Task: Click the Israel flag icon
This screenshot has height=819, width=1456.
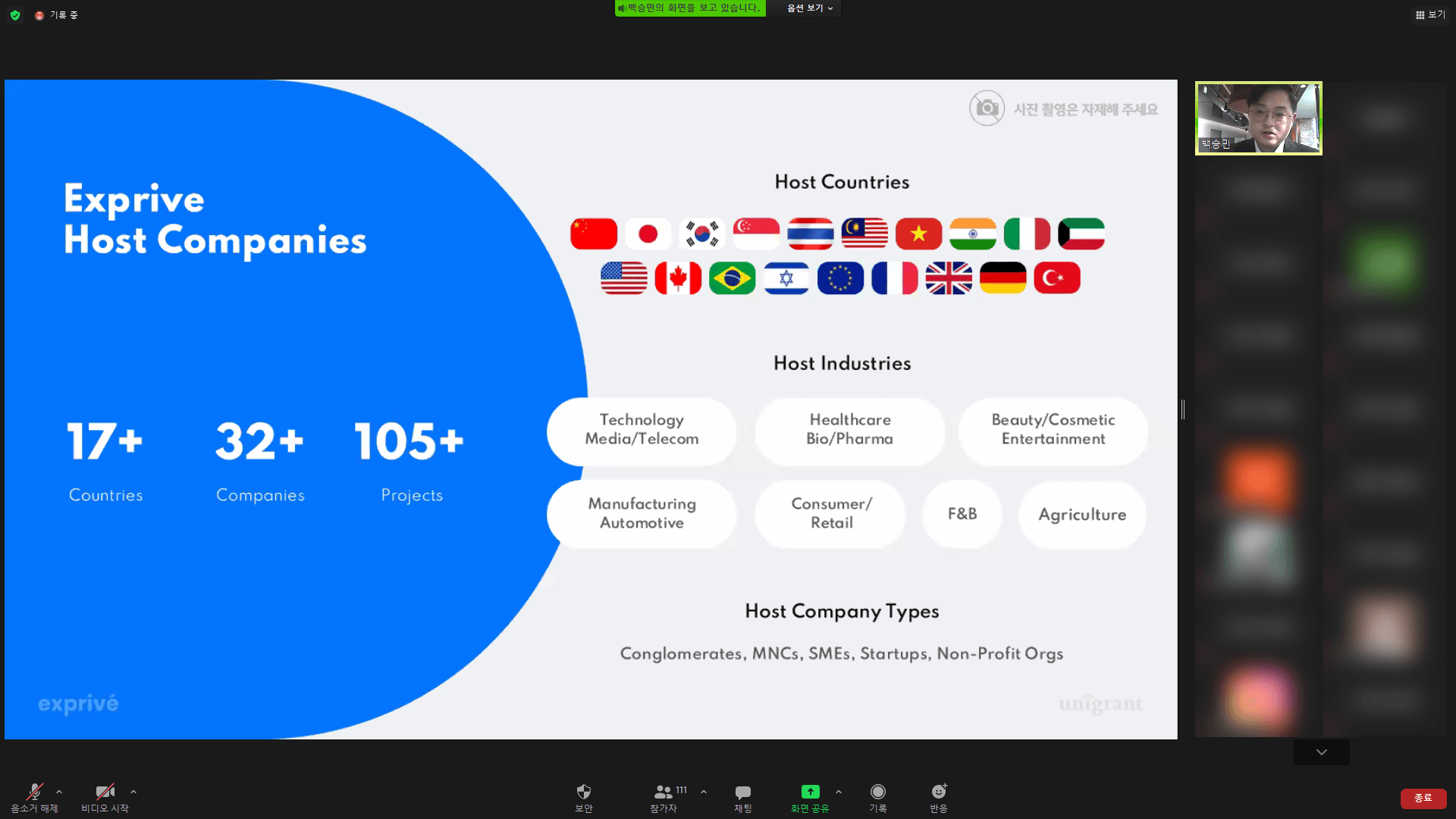Action: (x=786, y=278)
